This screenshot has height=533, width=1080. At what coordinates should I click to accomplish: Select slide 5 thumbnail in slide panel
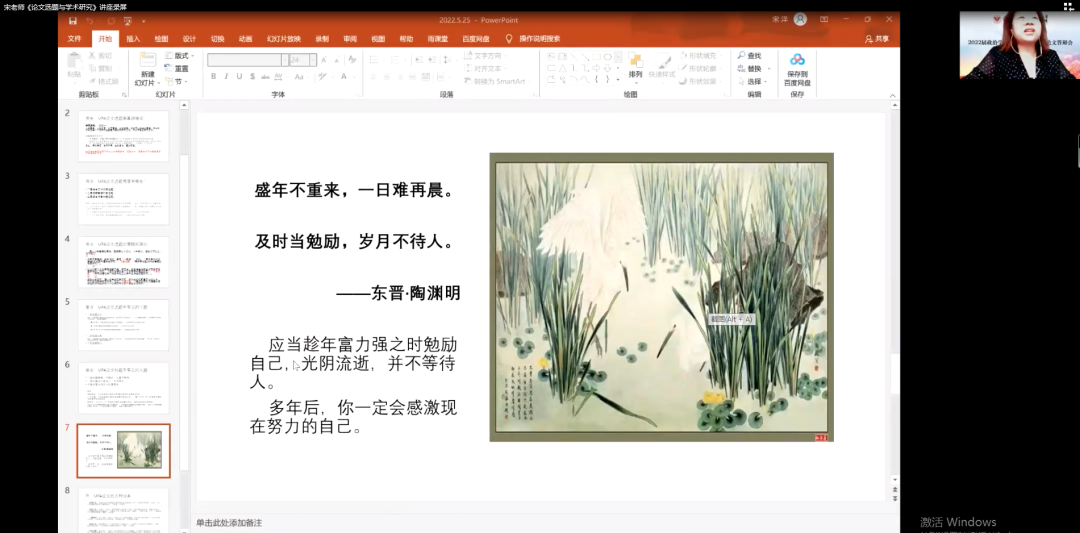coord(123,325)
